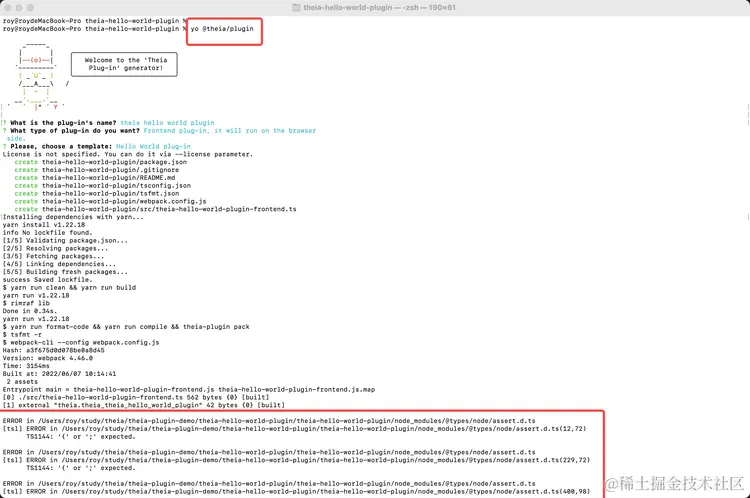
Task: Click the 'Welcome to the Theia Plug-in generator!' box
Action: click(x=124, y=64)
